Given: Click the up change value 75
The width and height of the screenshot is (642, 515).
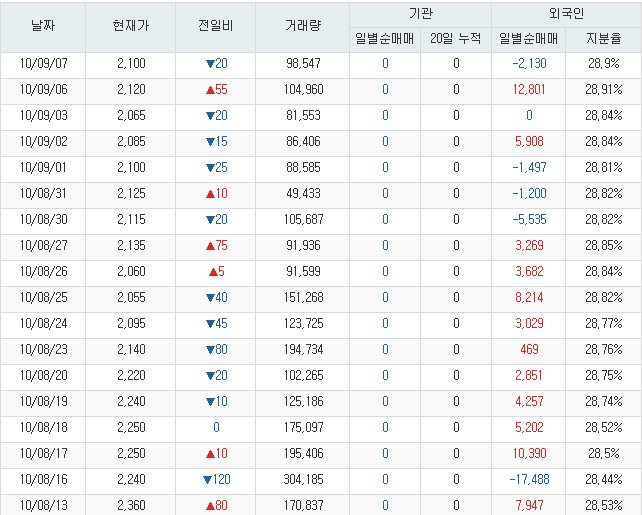Looking at the screenshot, I should [x=217, y=245].
